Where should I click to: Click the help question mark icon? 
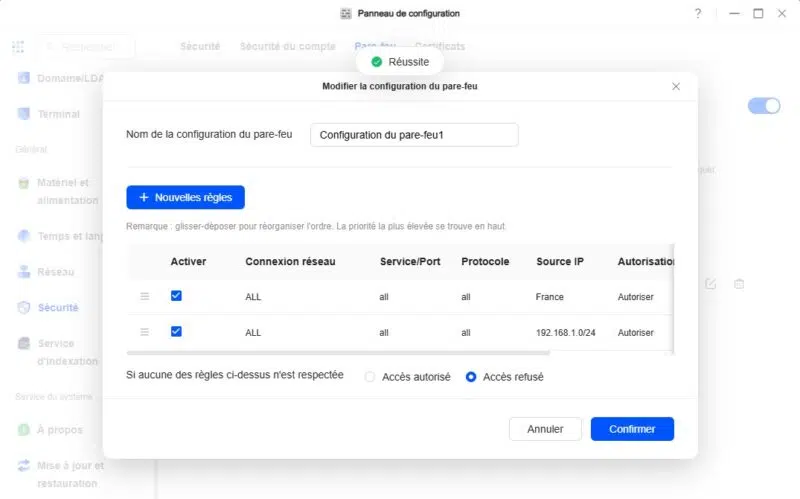698,14
